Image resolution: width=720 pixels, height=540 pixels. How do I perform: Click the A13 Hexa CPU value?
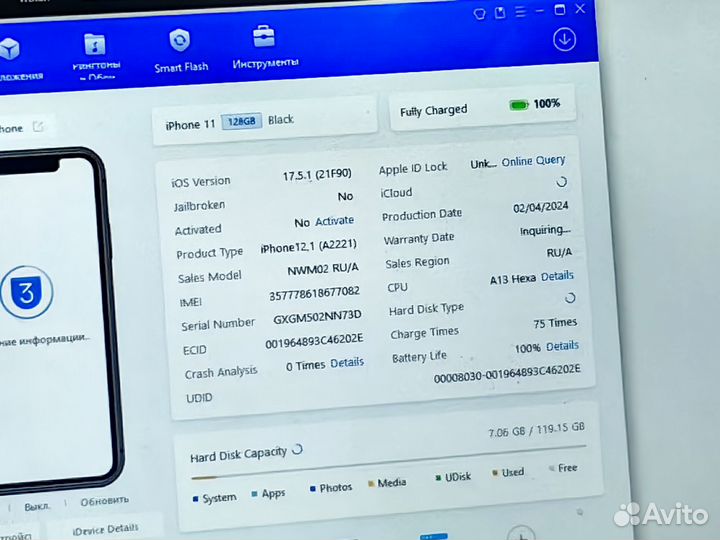(x=512, y=279)
